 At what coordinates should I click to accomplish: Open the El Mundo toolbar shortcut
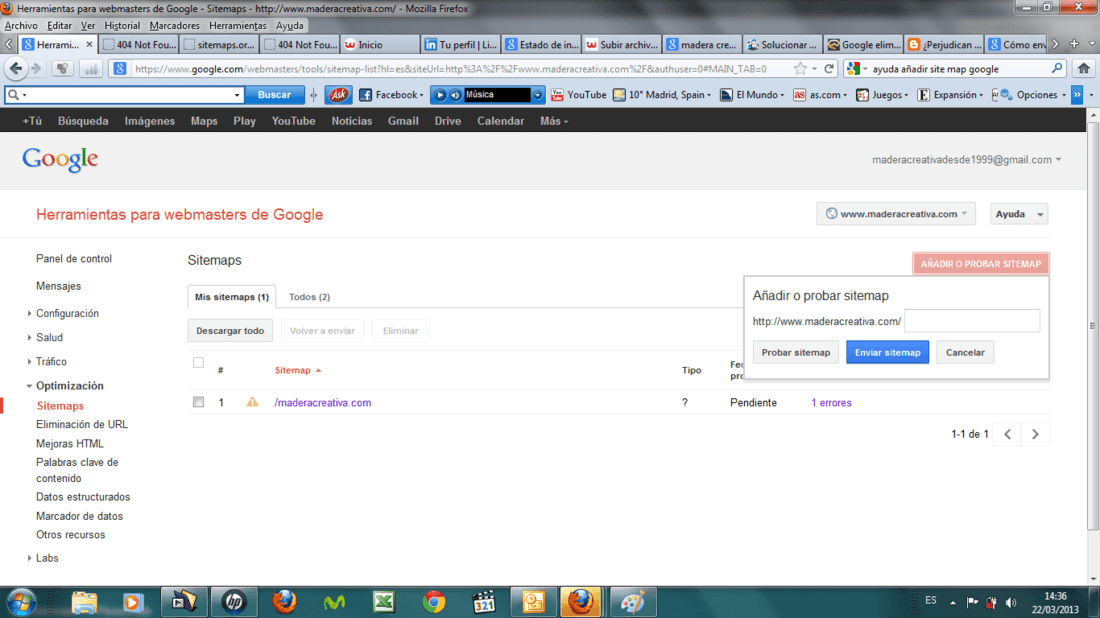(x=752, y=95)
